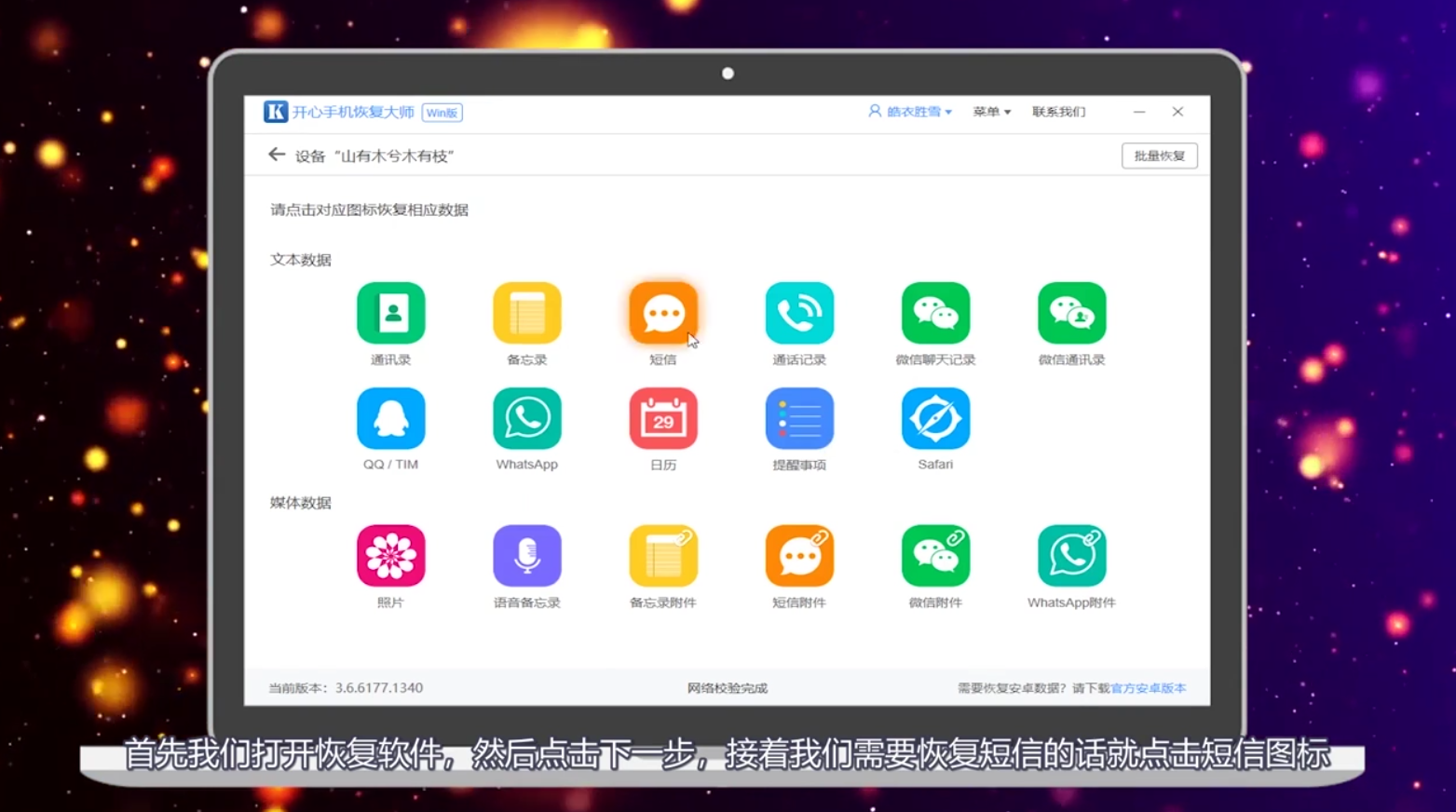Click the back arrow beside 设备

(x=277, y=155)
